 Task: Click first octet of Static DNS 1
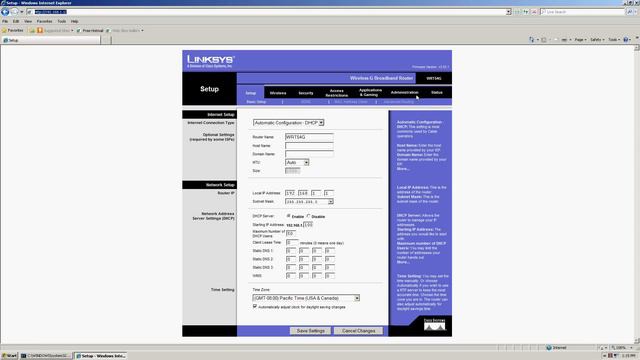pos(290,251)
